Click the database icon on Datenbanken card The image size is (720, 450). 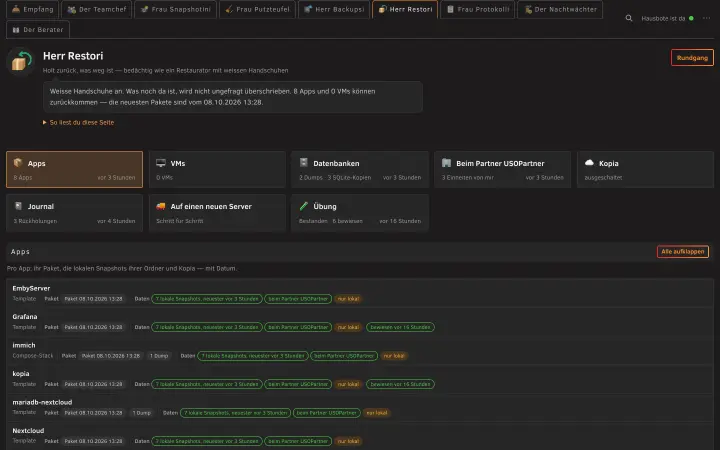[x=304, y=163]
